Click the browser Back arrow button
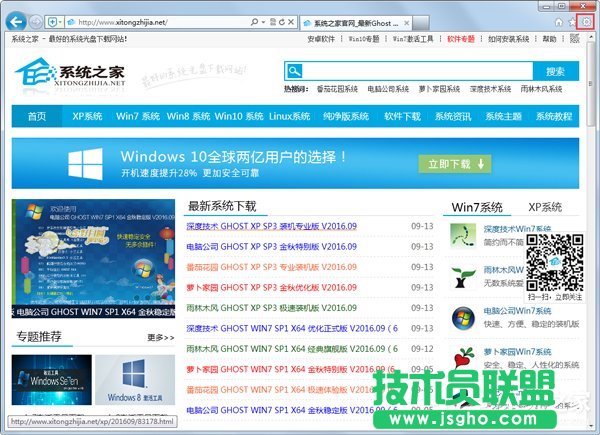Image resolution: width=600 pixels, height=435 pixels. pos(16,22)
